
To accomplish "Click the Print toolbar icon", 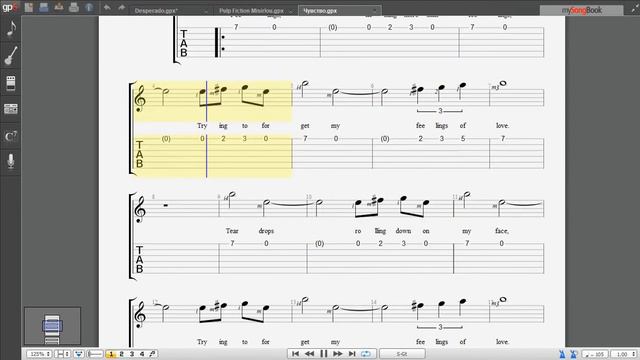I will coord(74,7).
